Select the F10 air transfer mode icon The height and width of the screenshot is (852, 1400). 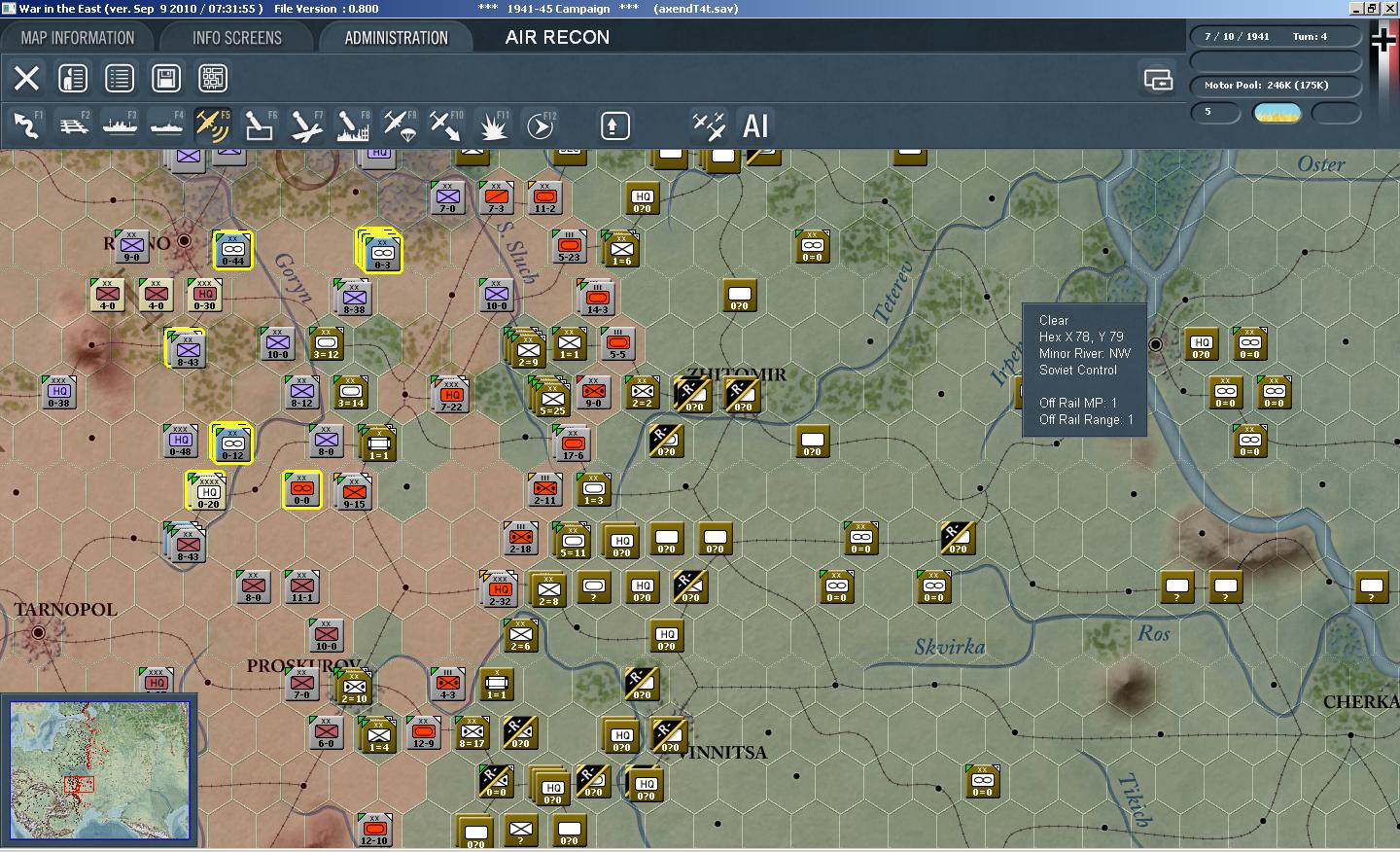click(446, 125)
